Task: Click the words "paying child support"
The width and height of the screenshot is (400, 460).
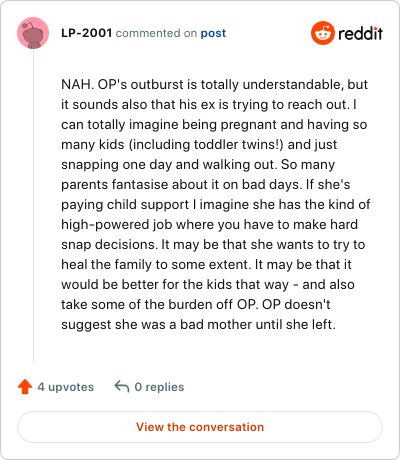Action: click(x=125, y=205)
